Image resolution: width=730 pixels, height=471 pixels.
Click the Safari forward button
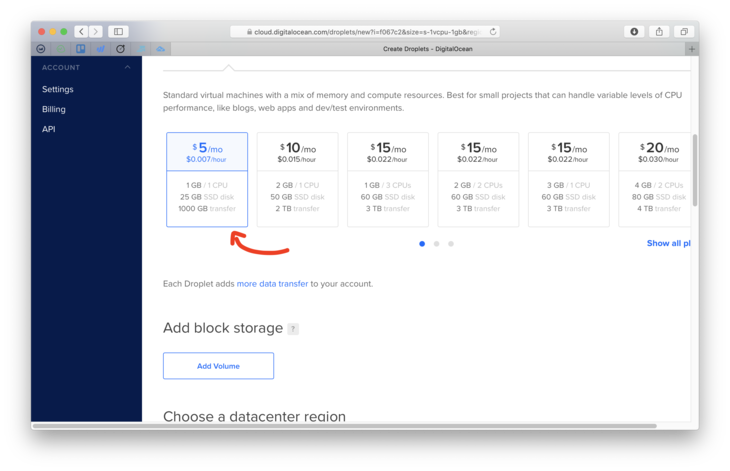[95, 32]
